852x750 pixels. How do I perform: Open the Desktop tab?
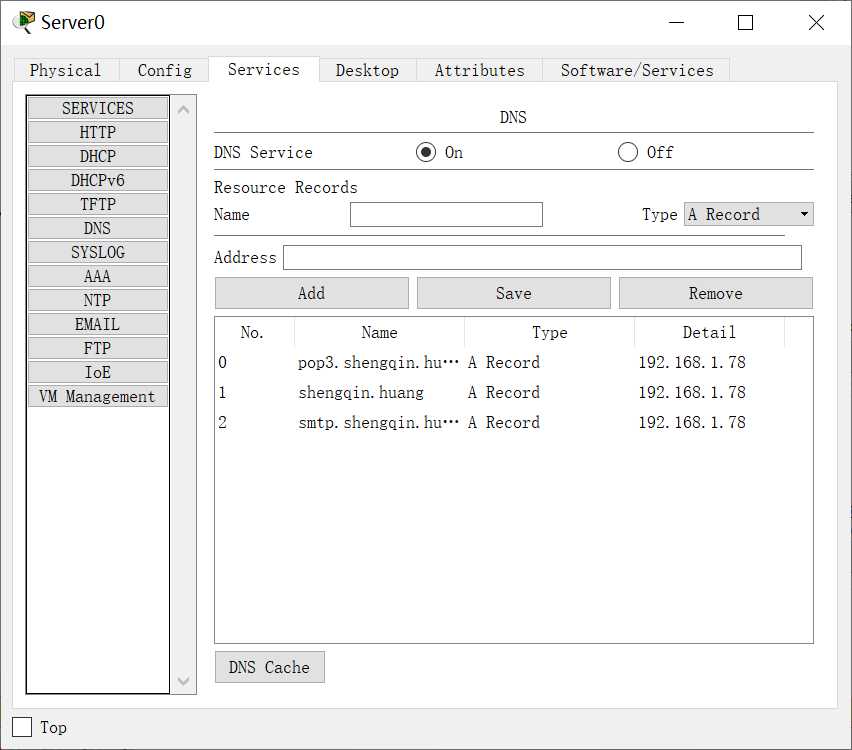coord(367,70)
